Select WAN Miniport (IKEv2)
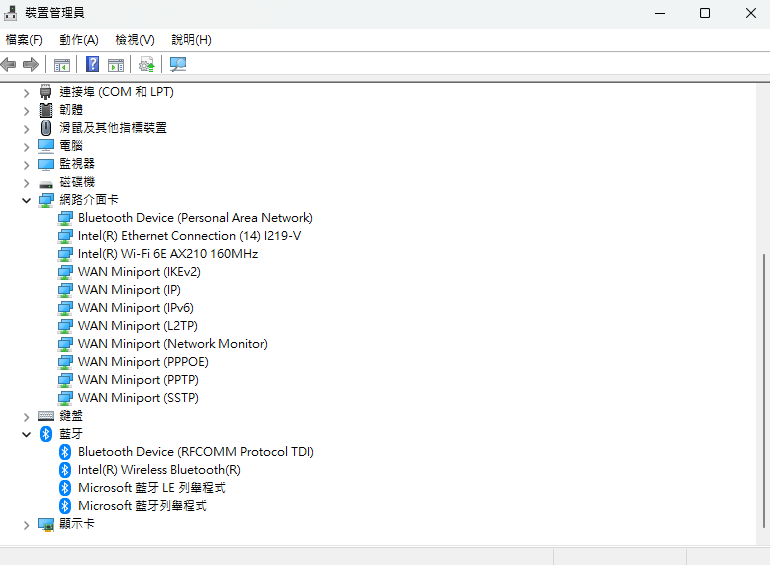Screen dimensions: 770x565 pos(139,272)
